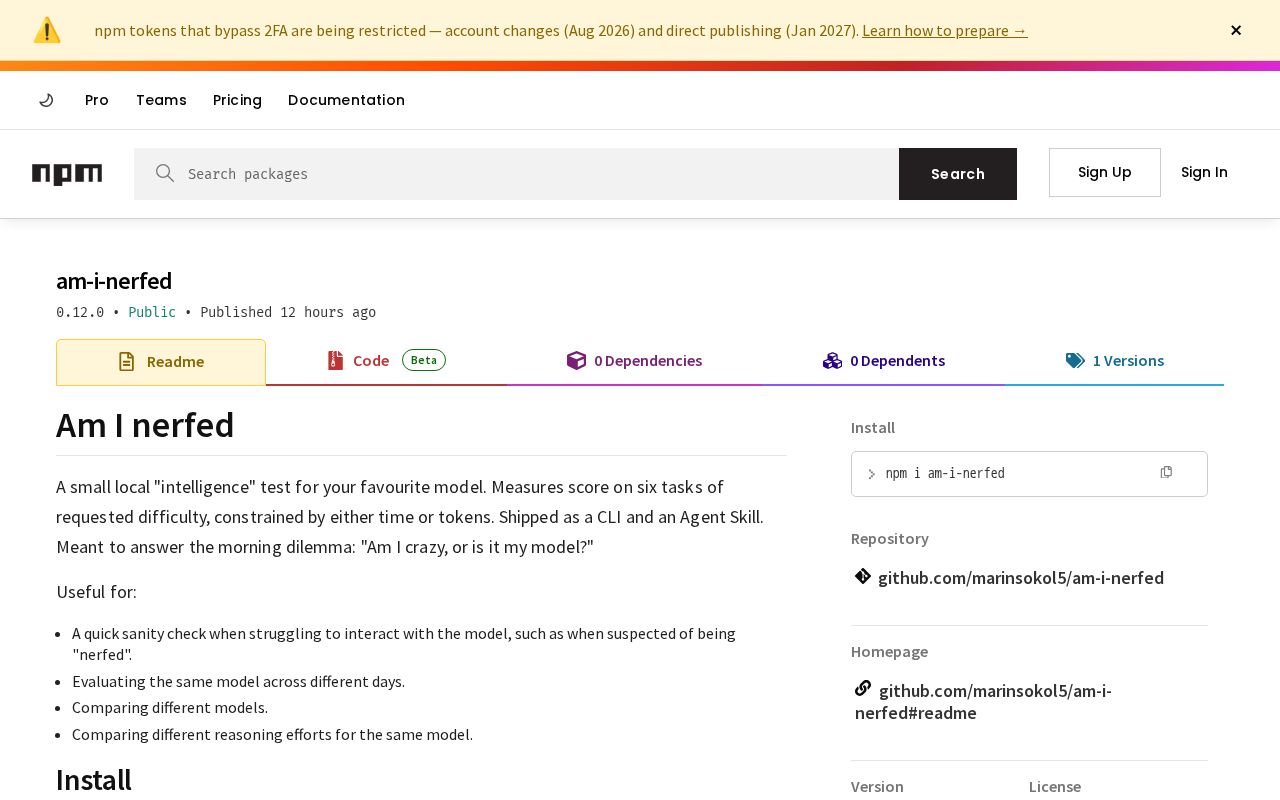Open Documentation link
This screenshot has height=800, width=1280.
(x=346, y=100)
